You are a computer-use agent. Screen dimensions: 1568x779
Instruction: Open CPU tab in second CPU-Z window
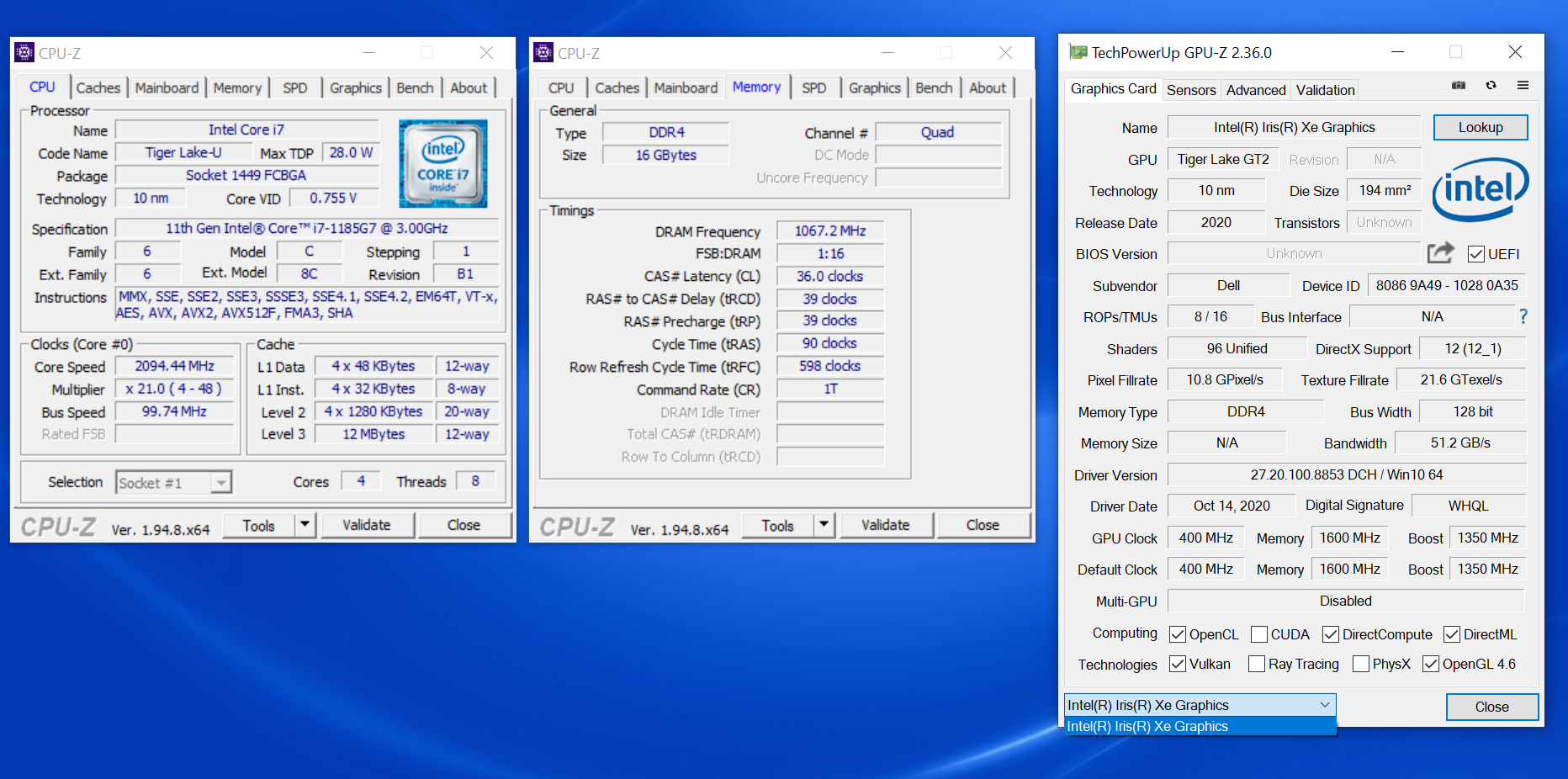(561, 87)
